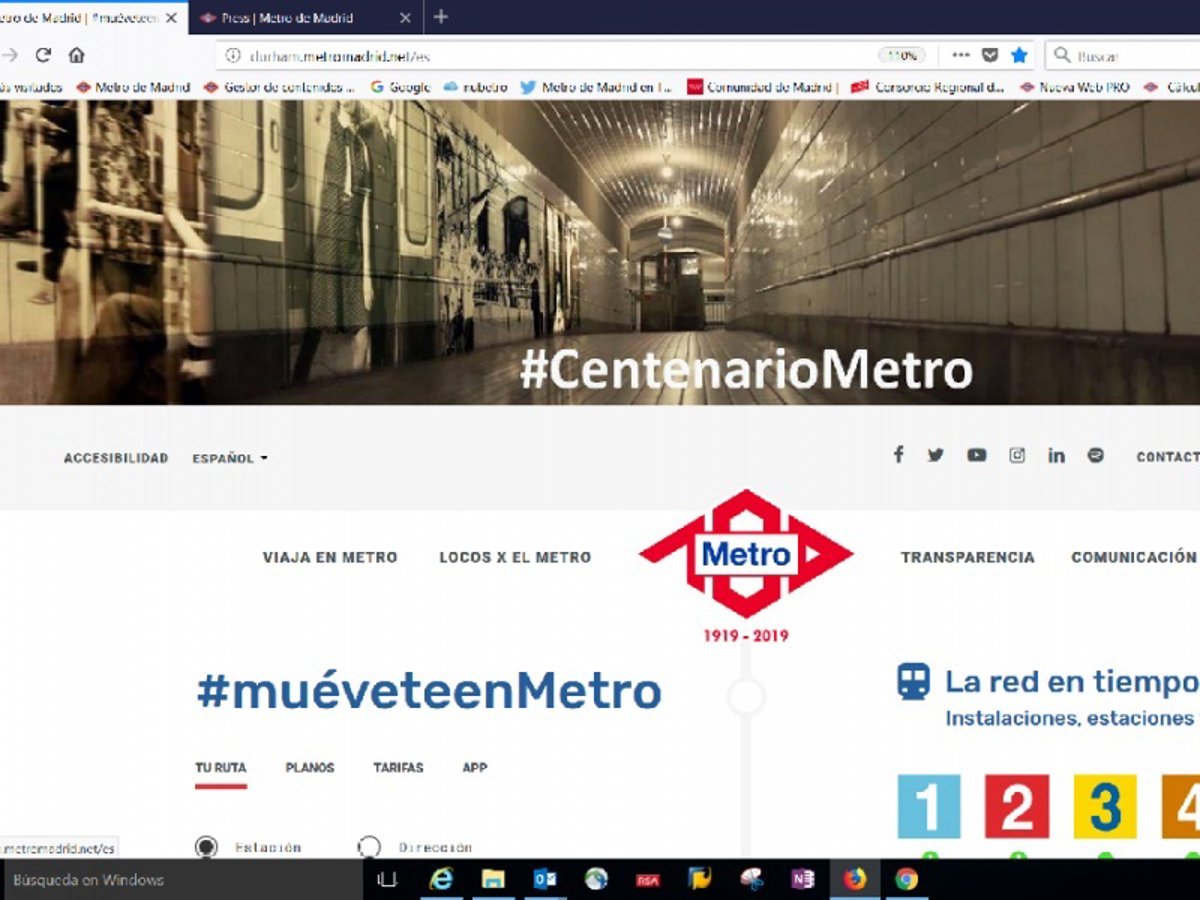Open the page actions three-dot menu

[x=960, y=55]
